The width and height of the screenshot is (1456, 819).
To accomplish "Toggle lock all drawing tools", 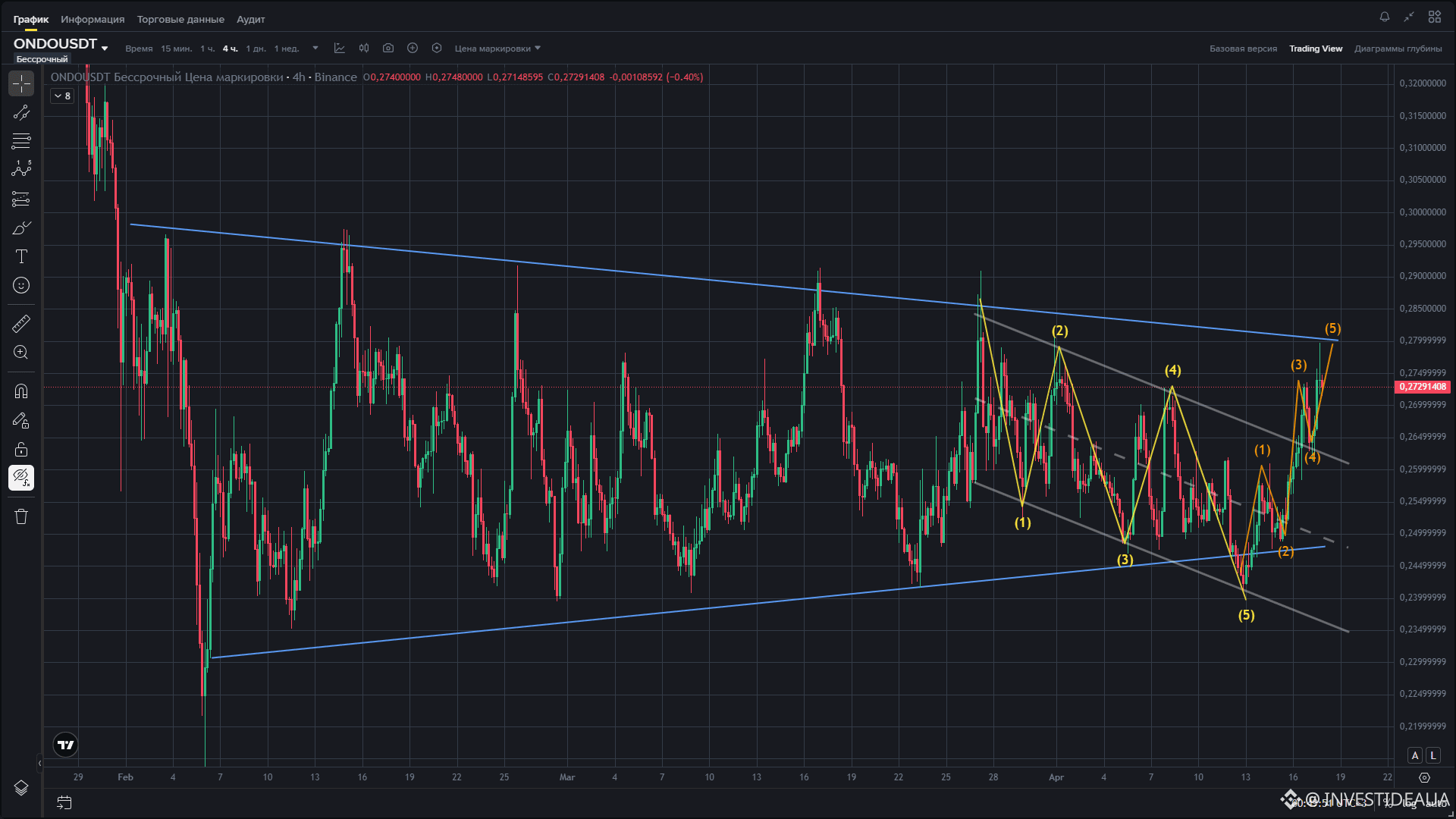I will (x=21, y=449).
